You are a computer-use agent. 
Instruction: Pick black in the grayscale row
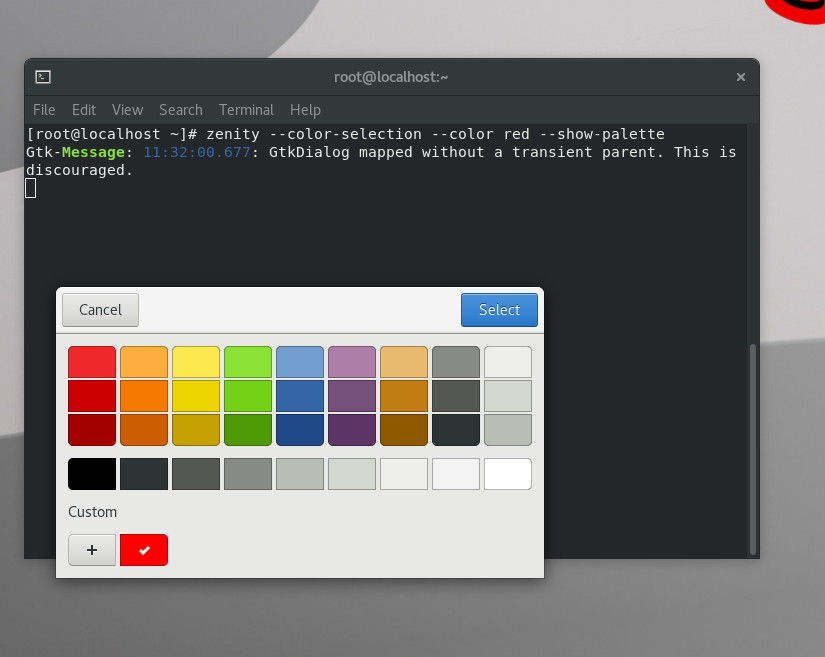pyautogui.click(x=92, y=474)
